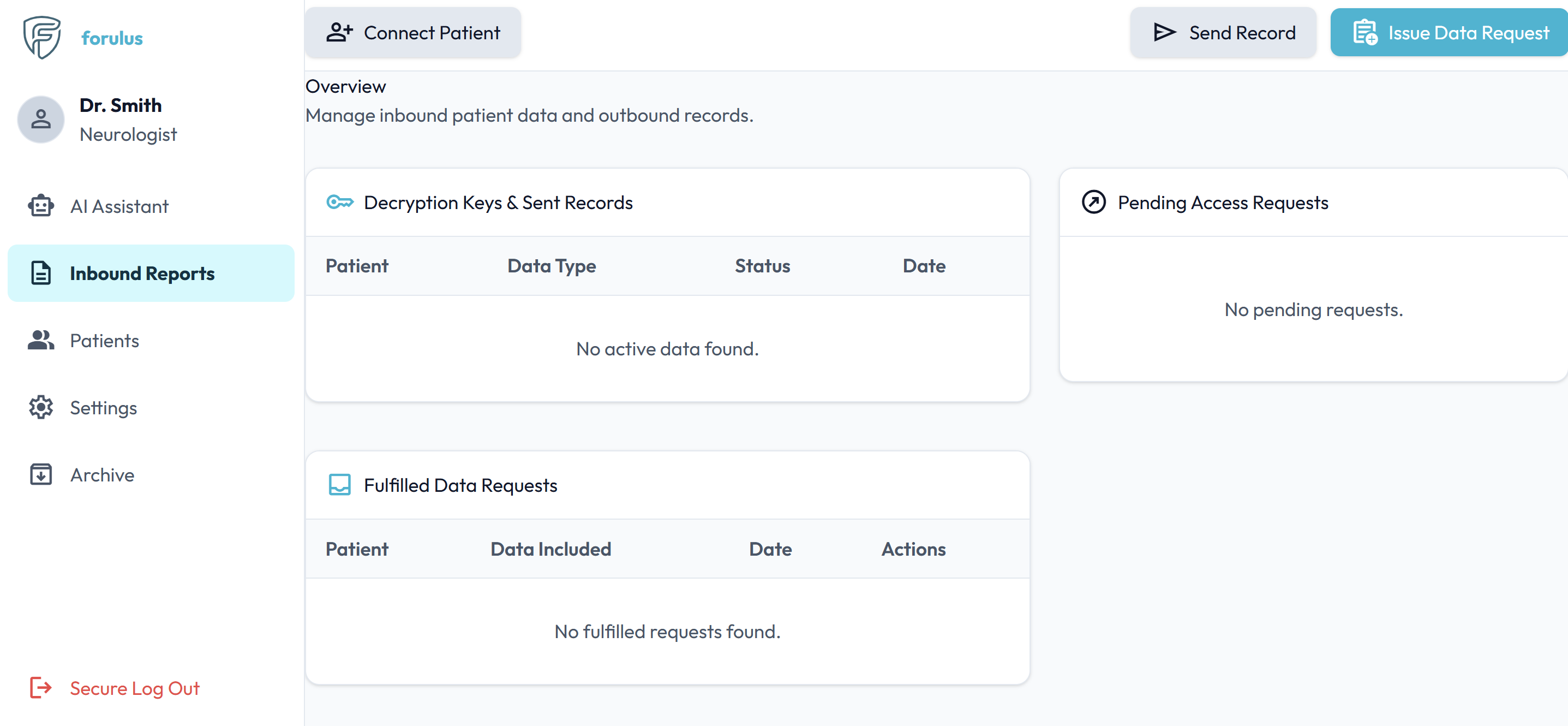
Task: Click the Settings gear icon
Action: [41, 407]
